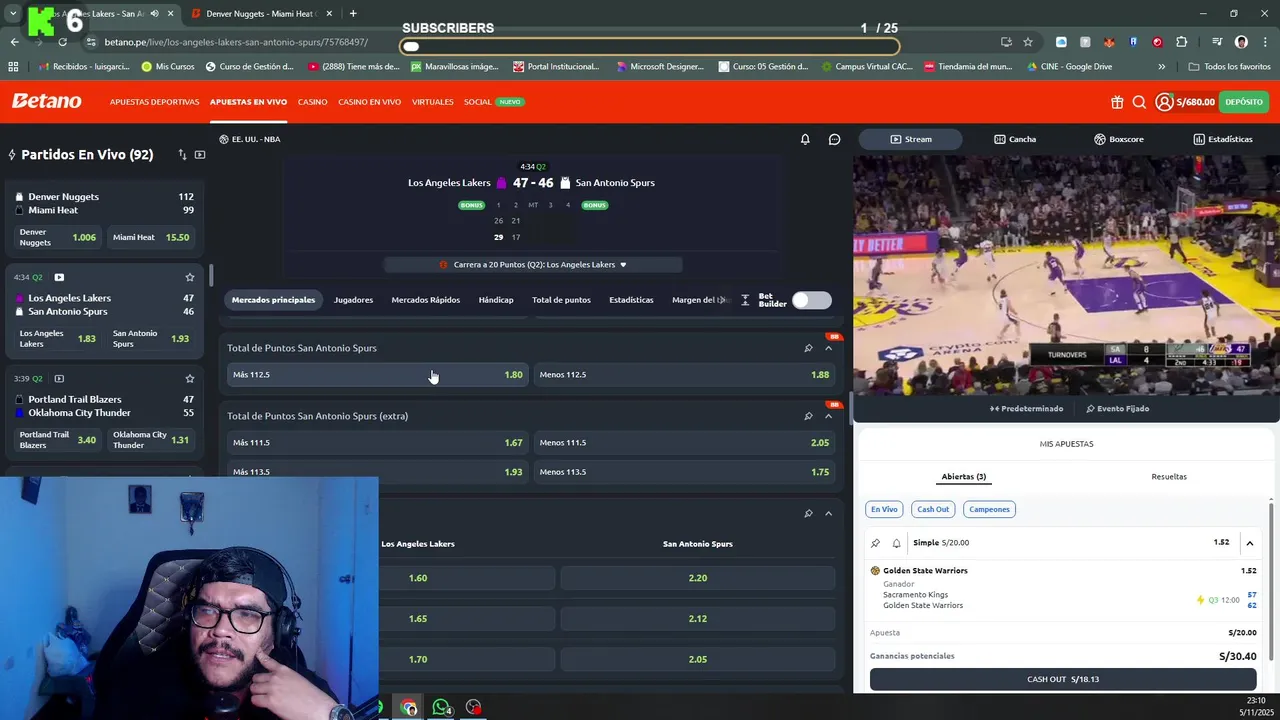Bet on Menos 112.5 at 1.88

pos(685,375)
